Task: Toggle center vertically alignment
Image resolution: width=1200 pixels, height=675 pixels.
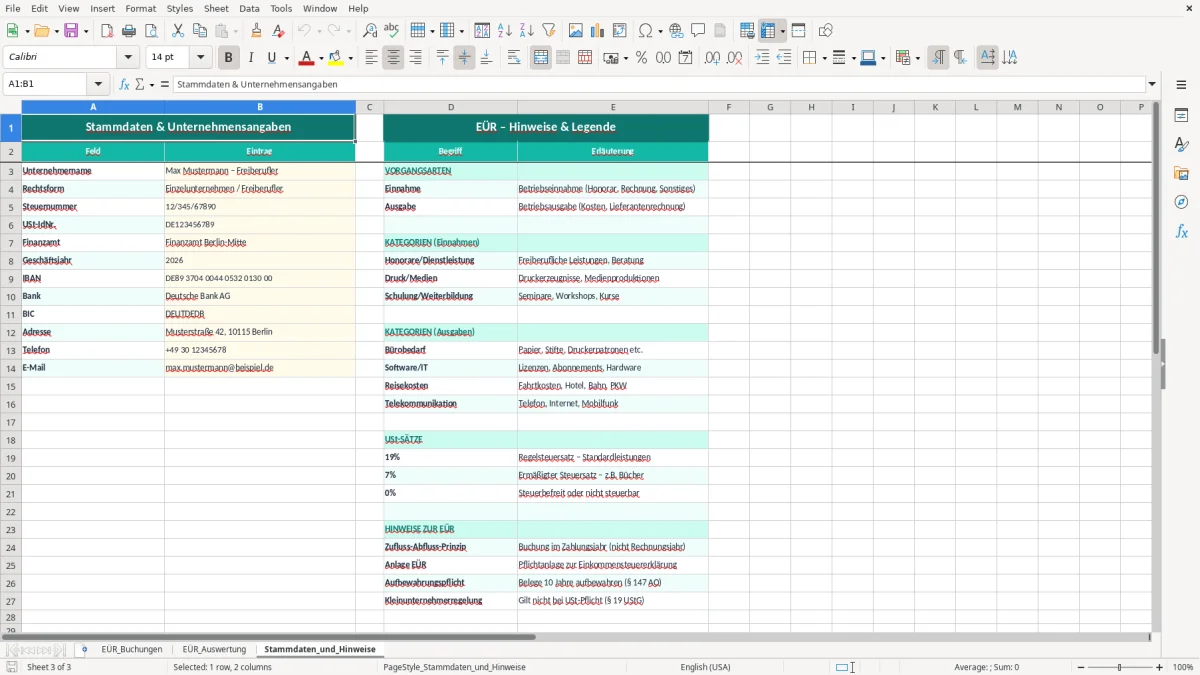Action: click(x=464, y=58)
